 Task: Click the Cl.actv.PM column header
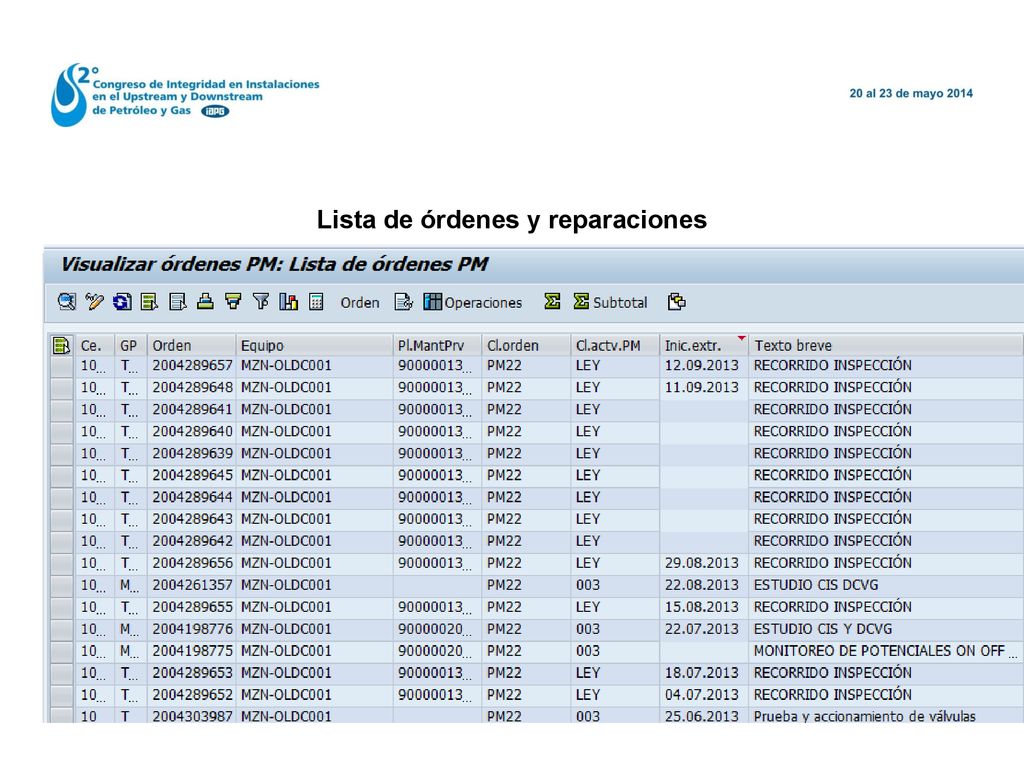pos(615,345)
